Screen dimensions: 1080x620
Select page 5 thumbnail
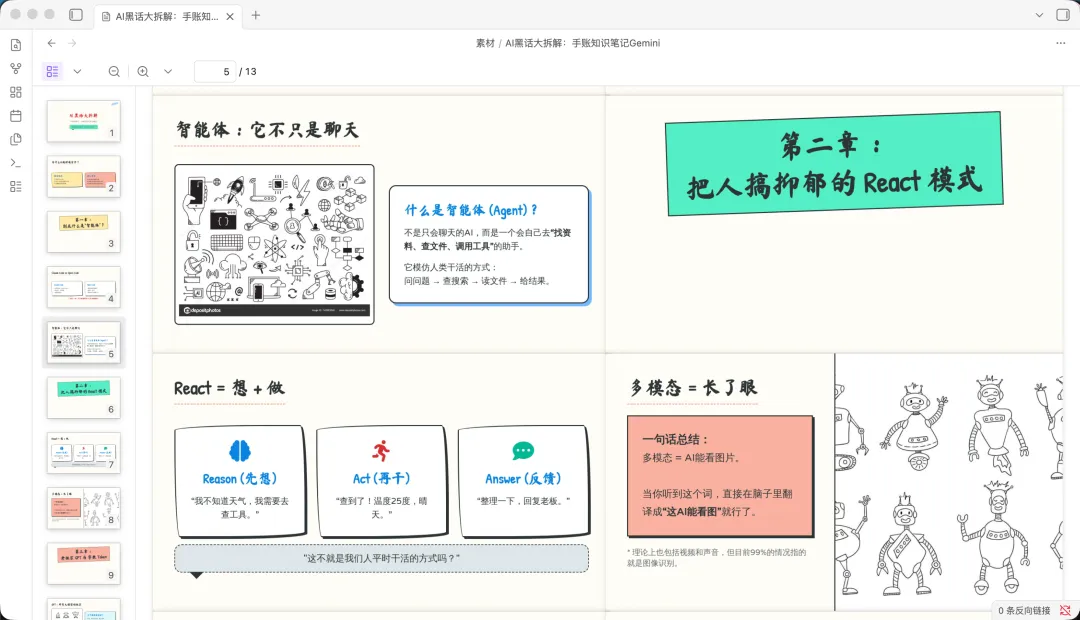tap(84, 342)
